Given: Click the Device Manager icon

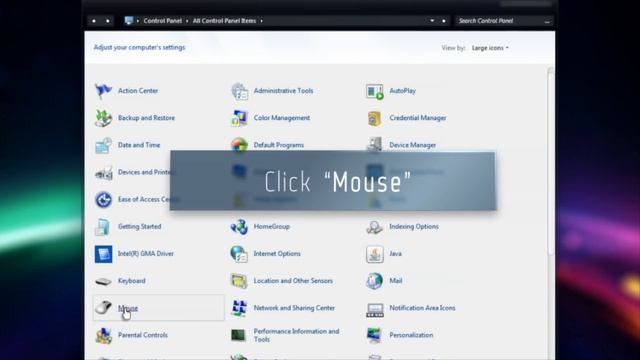Looking at the screenshot, I should pyautogui.click(x=375, y=144).
